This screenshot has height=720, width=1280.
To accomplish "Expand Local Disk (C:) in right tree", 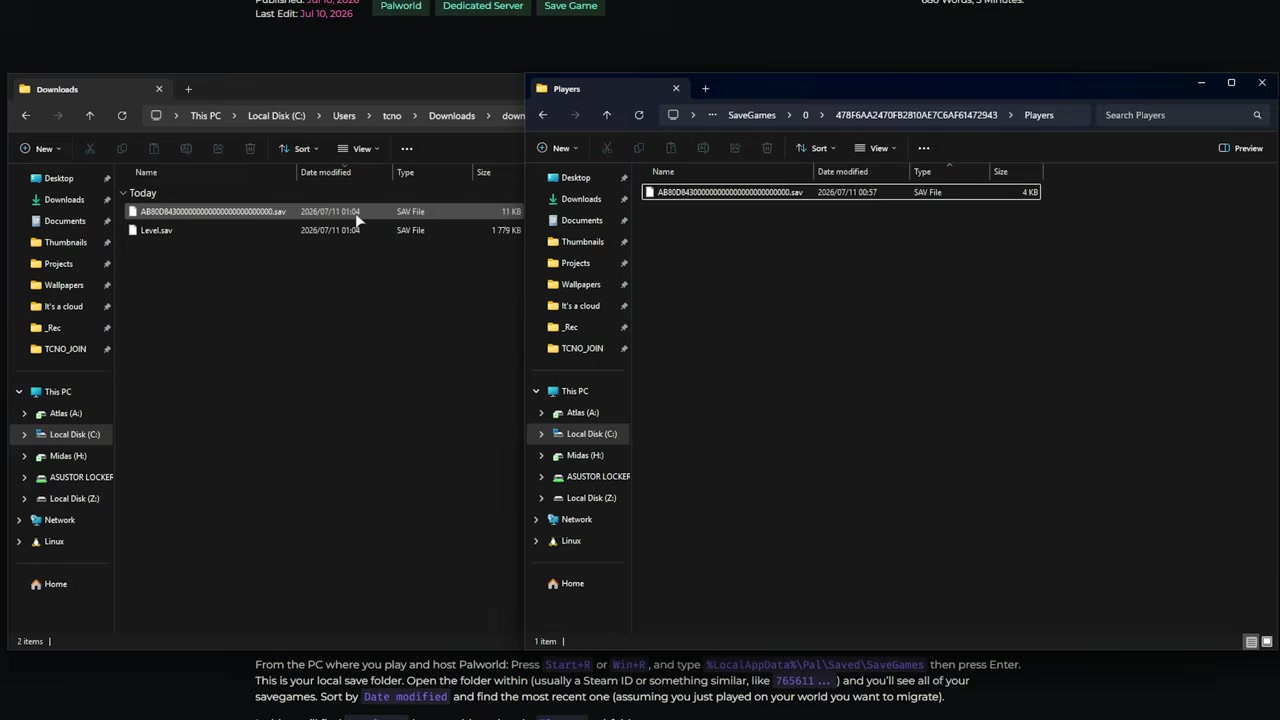I will pos(542,434).
